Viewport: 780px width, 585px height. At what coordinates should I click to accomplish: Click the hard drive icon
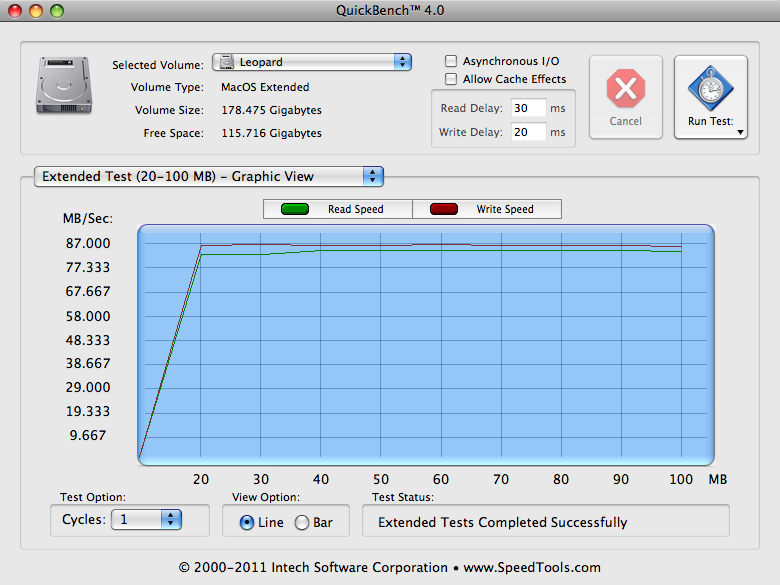(x=64, y=85)
